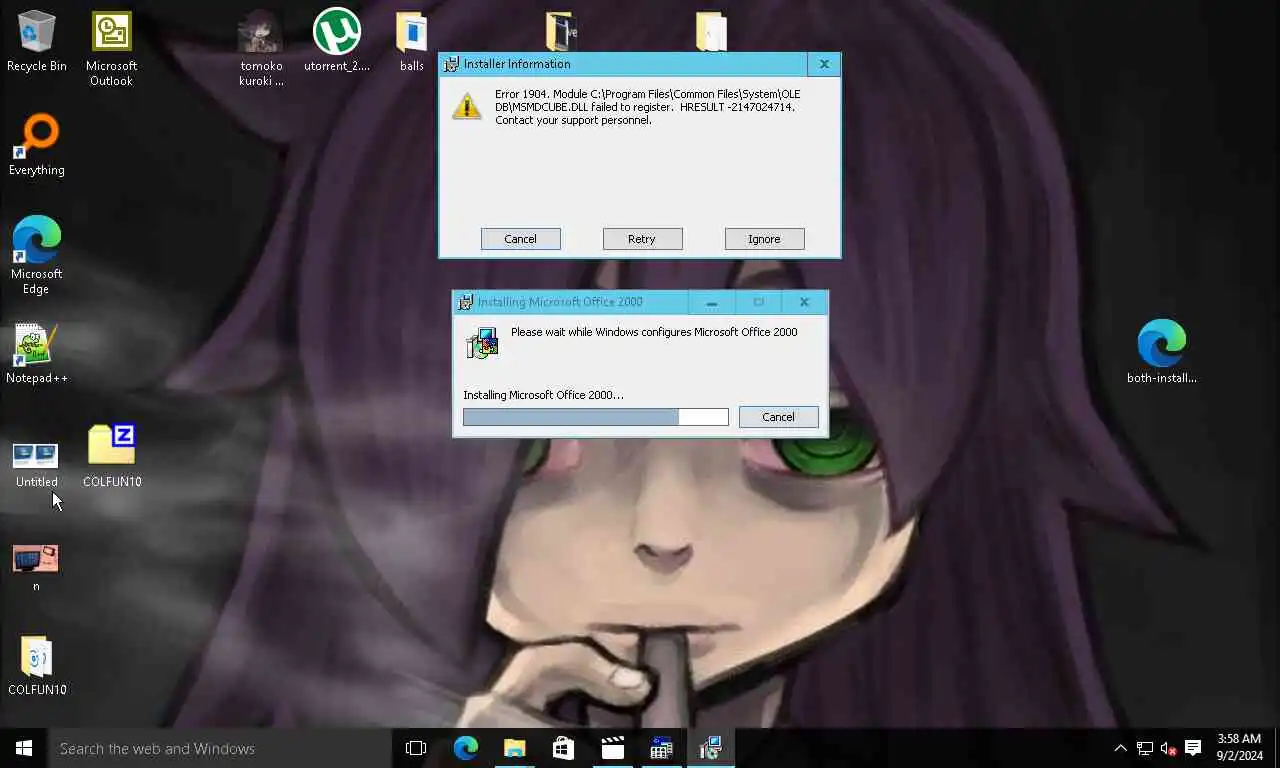Open Task View on the taskbar
This screenshot has width=1280, height=768.
click(416, 748)
